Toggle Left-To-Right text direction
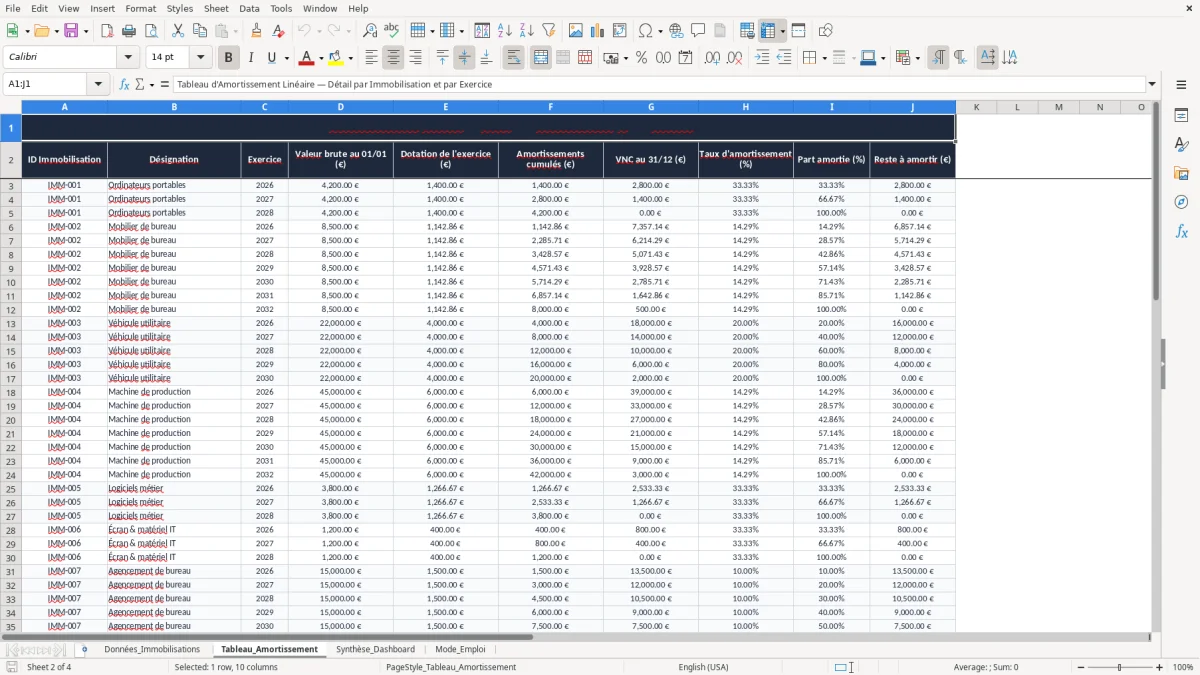This screenshot has width=1200, height=675. point(938,58)
